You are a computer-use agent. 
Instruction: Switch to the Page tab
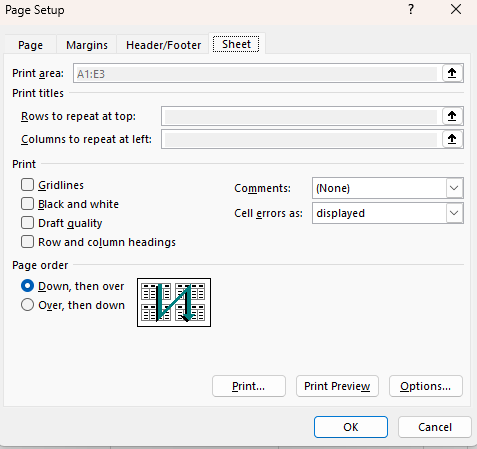(x=30, y=45)
